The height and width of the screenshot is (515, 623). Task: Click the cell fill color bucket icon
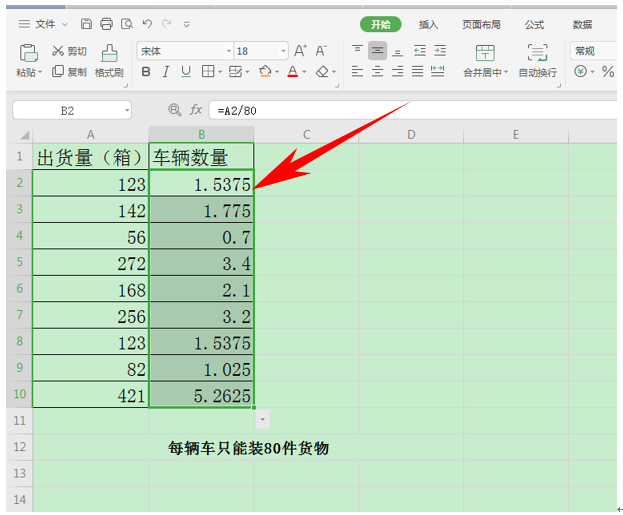[x=265, y=72]
